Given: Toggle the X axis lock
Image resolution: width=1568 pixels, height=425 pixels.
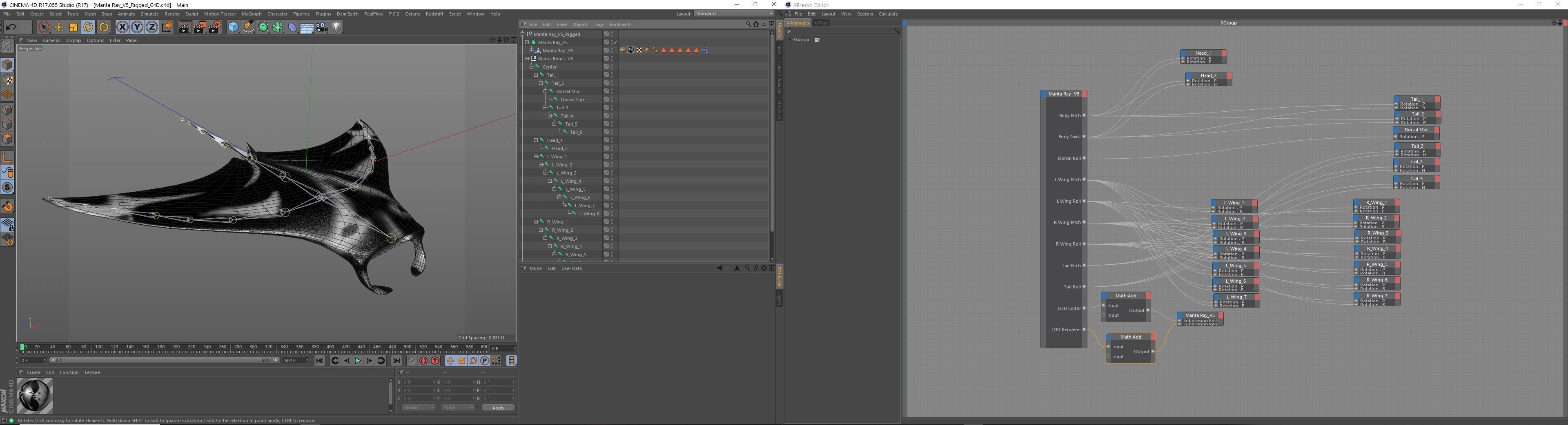Looking at the screenshot, I should (122, 27).
